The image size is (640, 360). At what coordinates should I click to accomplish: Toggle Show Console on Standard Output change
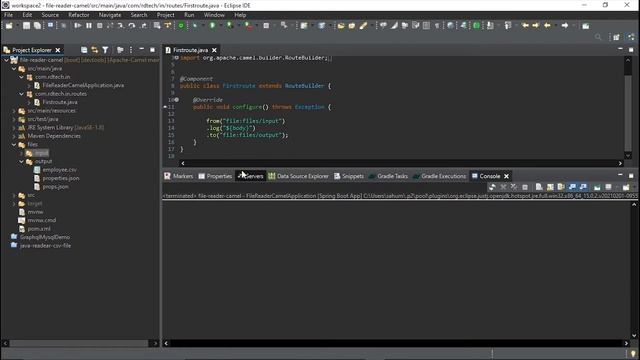[572, 187]
